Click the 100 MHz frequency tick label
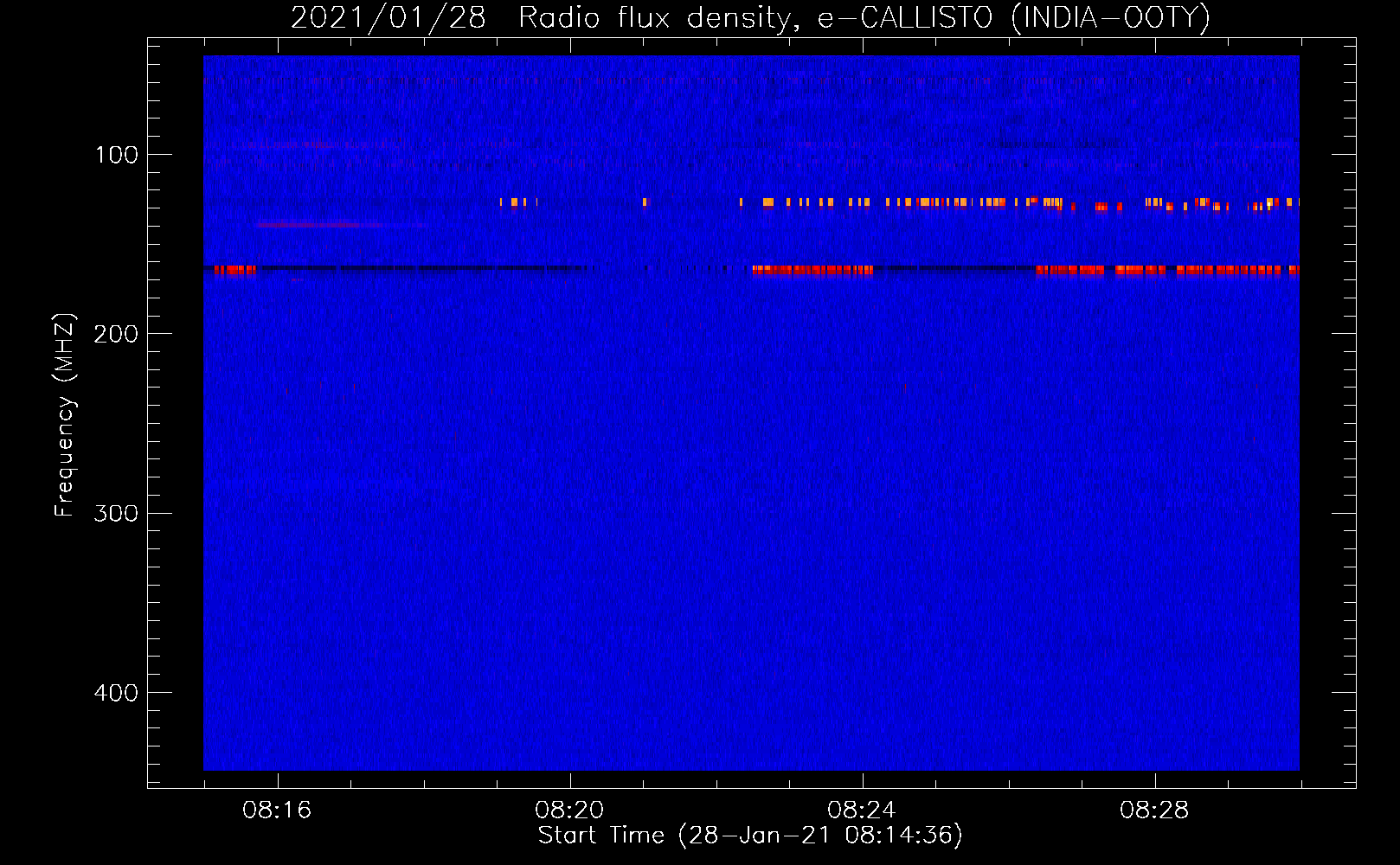This screenshot has width=1400, height=865. click(x=117, y=155)
